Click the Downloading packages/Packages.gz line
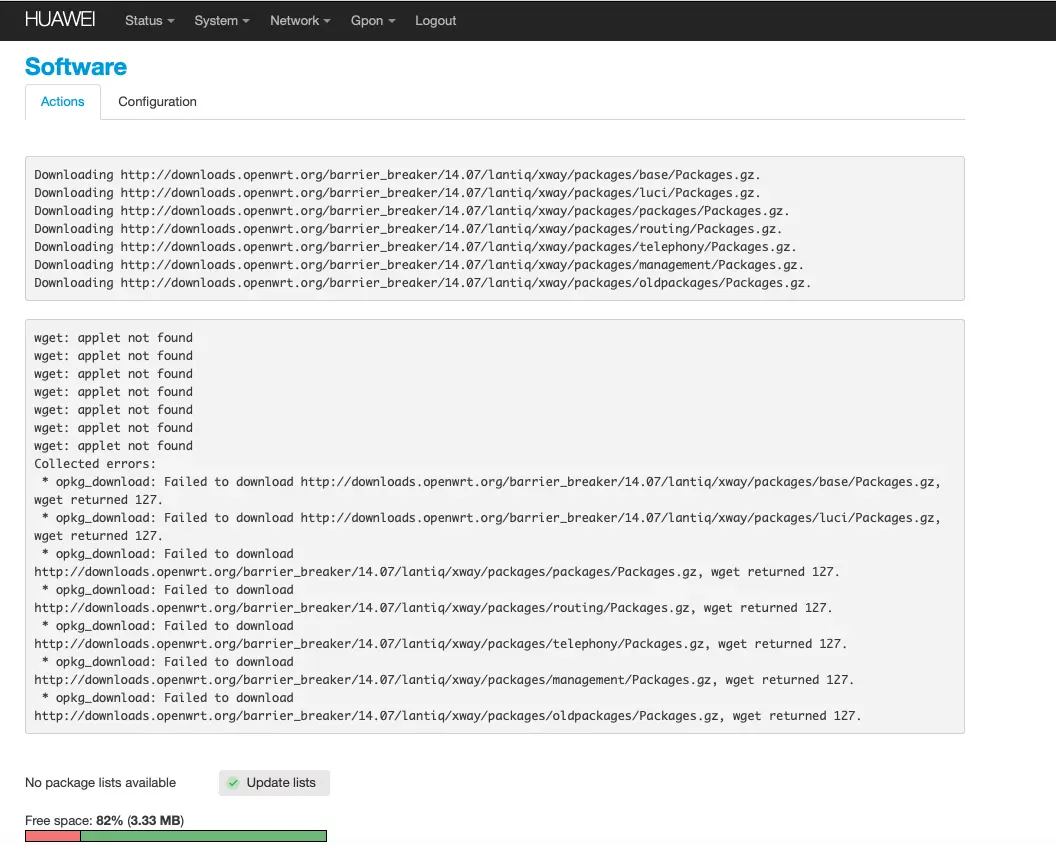This screenshot has height=845, width=1056. tap(411, 211)
